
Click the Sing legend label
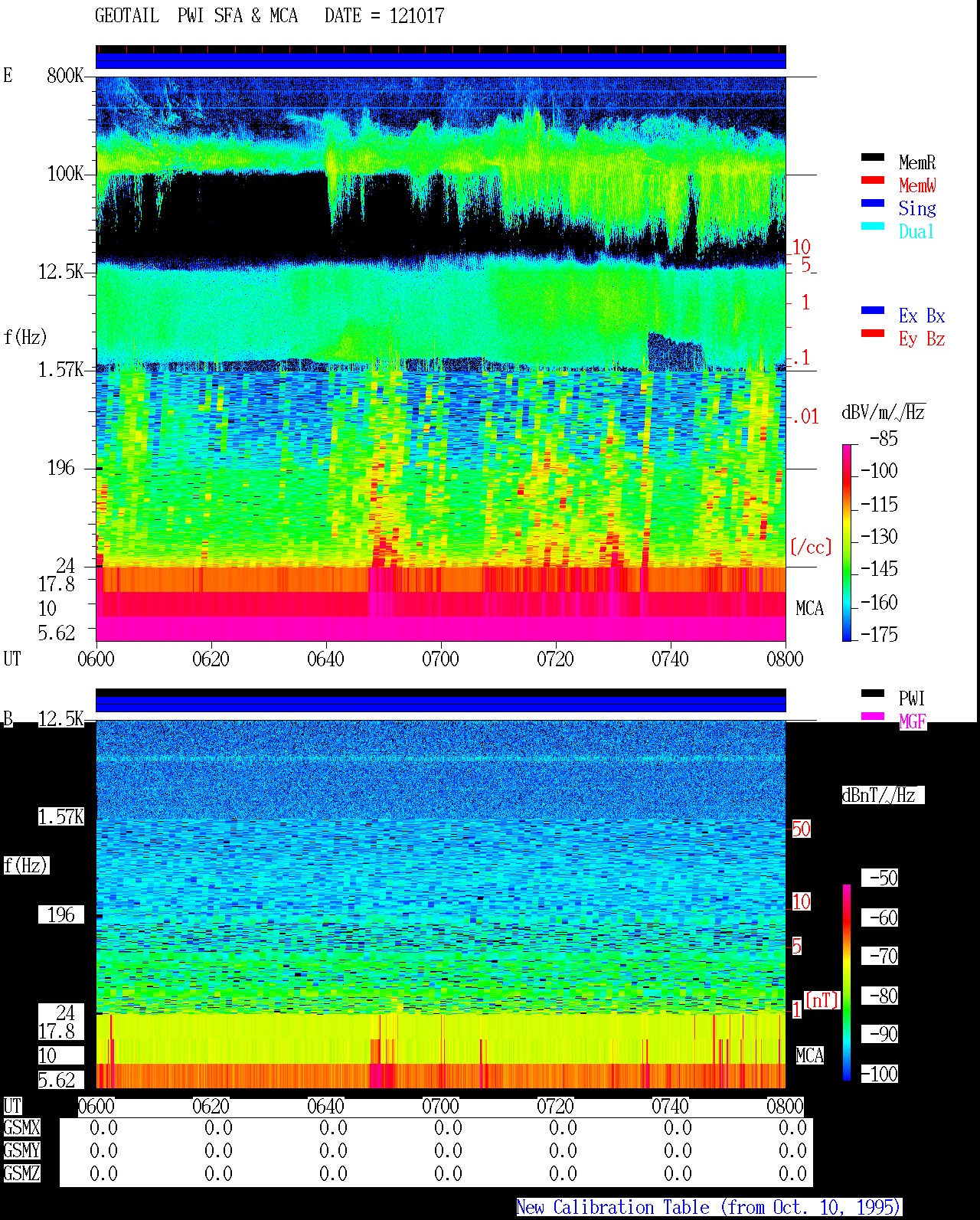[x=917, y=208]
